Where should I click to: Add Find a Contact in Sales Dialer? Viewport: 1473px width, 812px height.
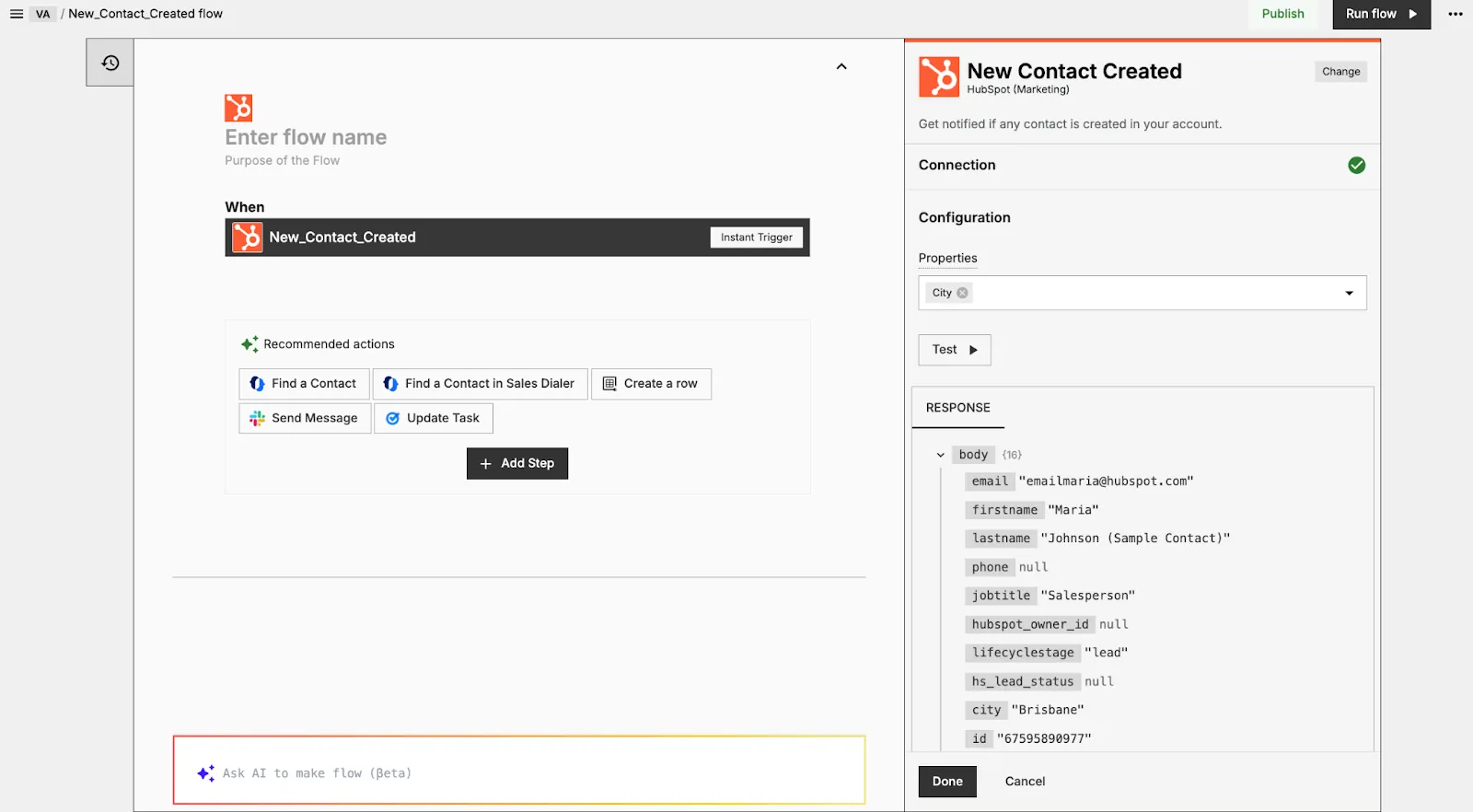(x=480, y=384)
